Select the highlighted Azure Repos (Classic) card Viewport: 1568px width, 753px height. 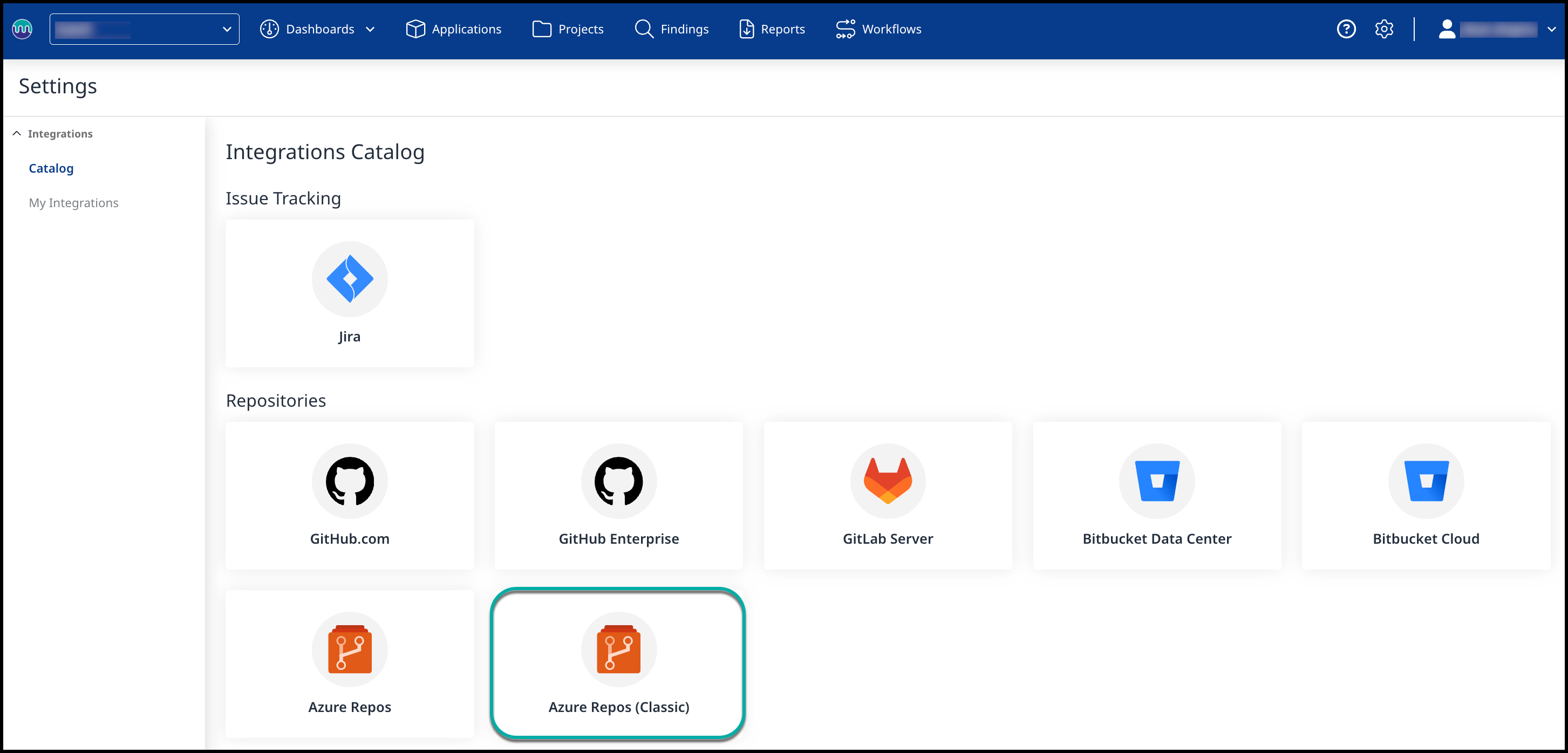(x=618, y=663)
